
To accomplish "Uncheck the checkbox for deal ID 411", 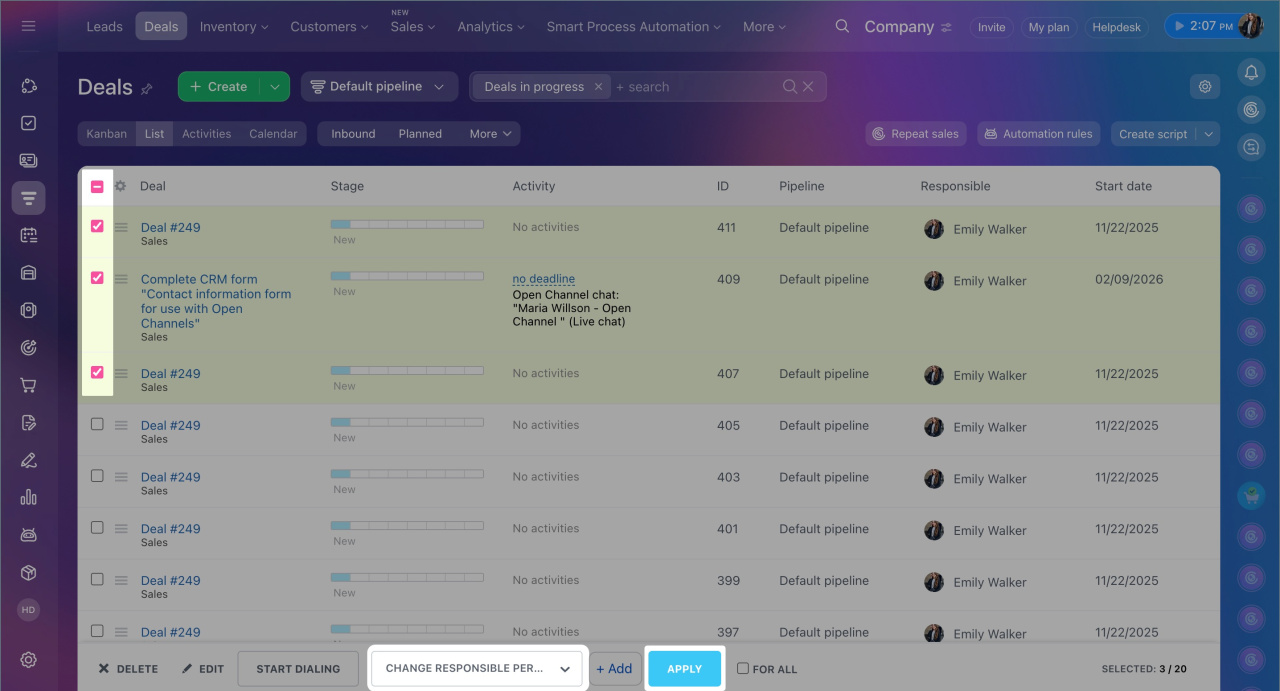I will click(x=97, y=226).
